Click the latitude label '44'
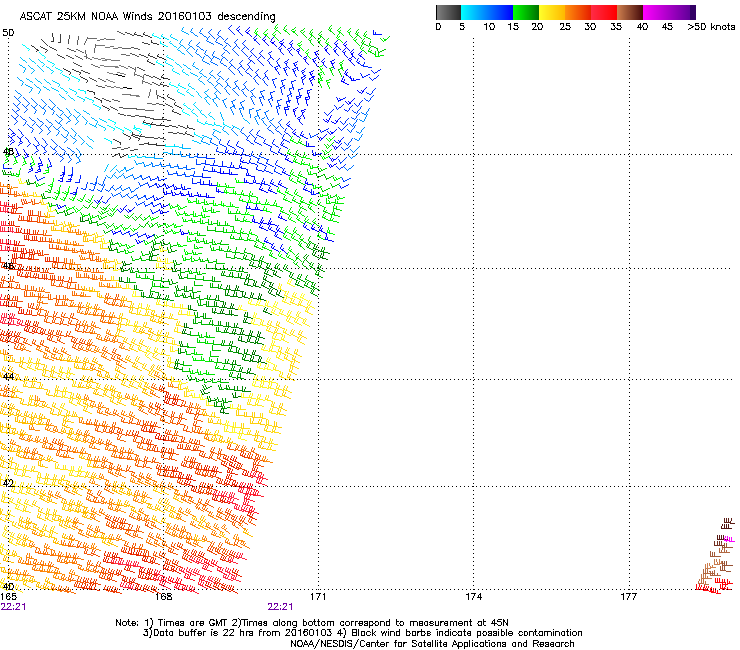740x650 pixels. (x=8, y=377)
